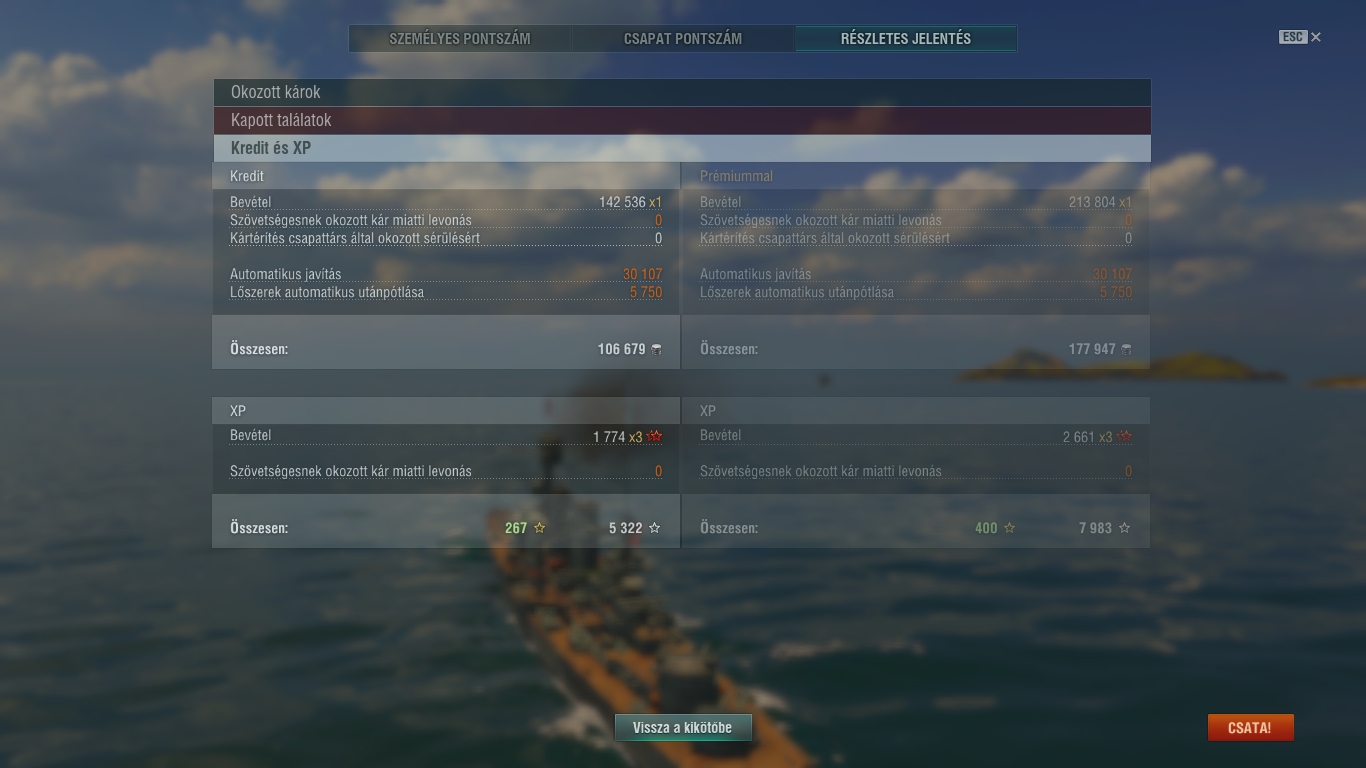Click the star icon beside premium 7 983 XP
Screen dimensions: 1366x768
(x=1125, y=527)
